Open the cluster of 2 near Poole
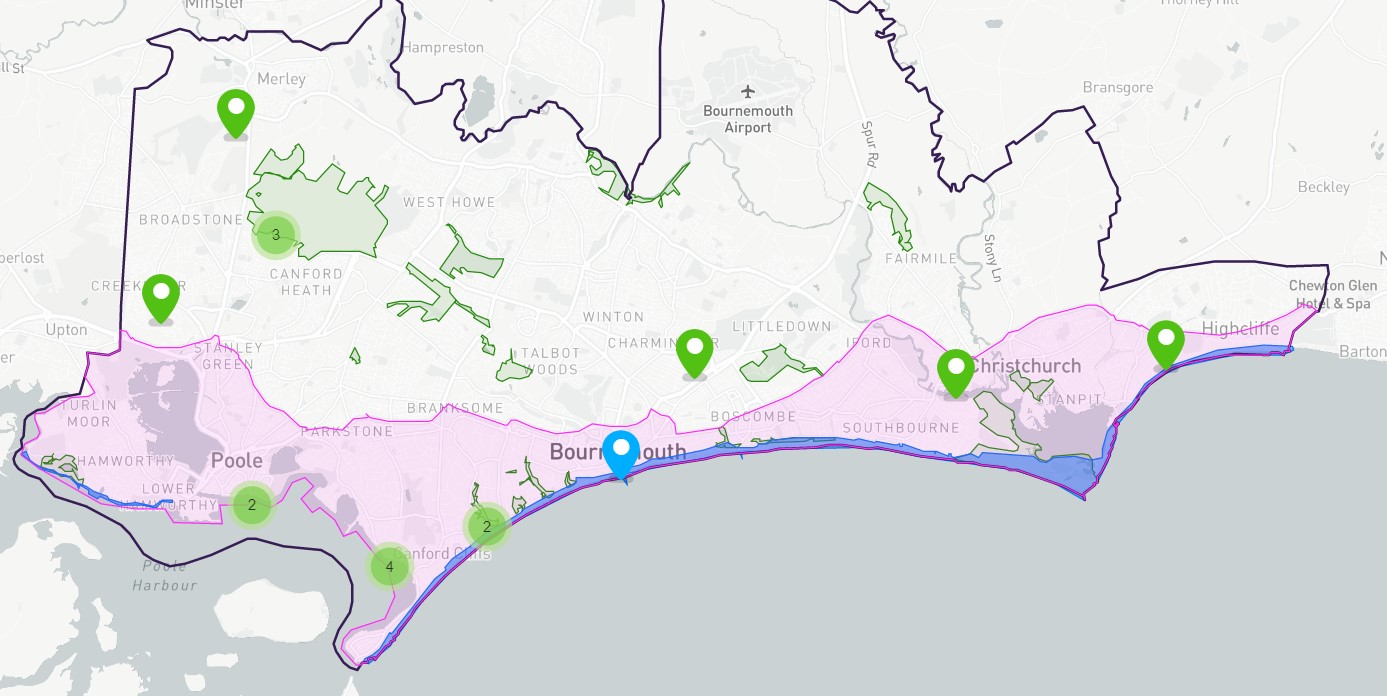This screenshot has width=1387, height=696. click(x=252, y=505)
